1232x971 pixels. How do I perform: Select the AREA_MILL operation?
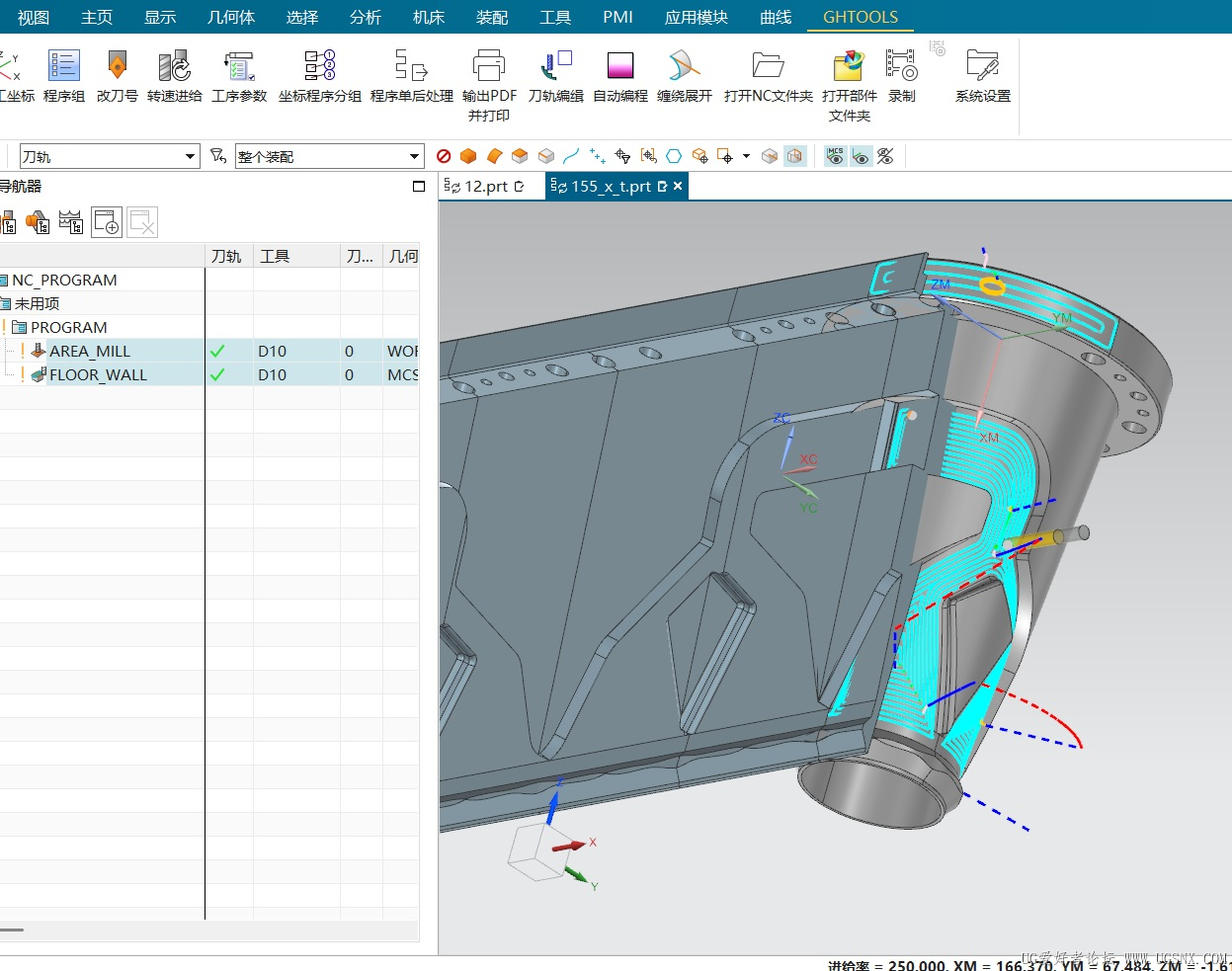[90, 351]
